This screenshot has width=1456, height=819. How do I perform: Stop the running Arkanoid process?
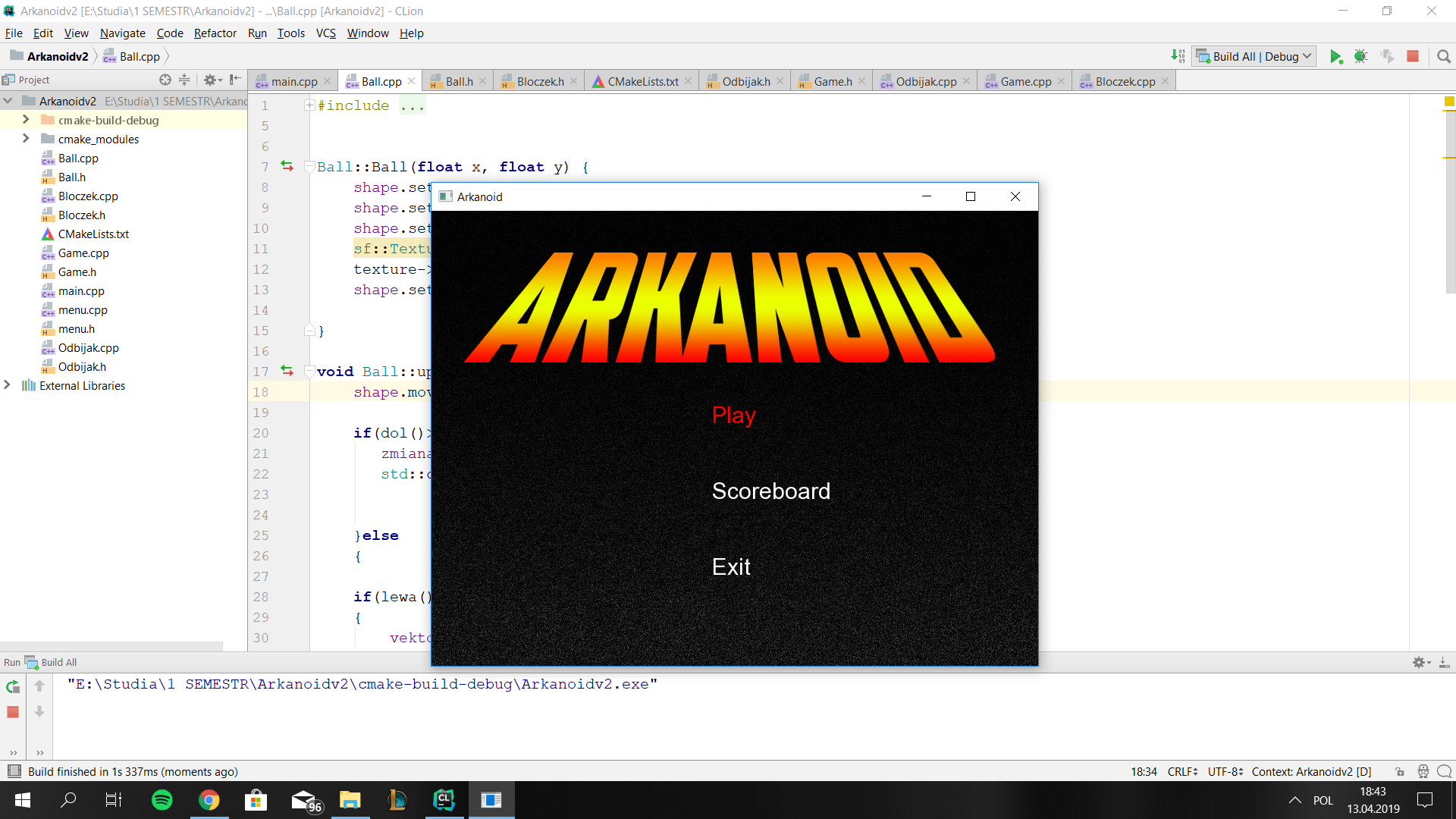[1413, 56]
